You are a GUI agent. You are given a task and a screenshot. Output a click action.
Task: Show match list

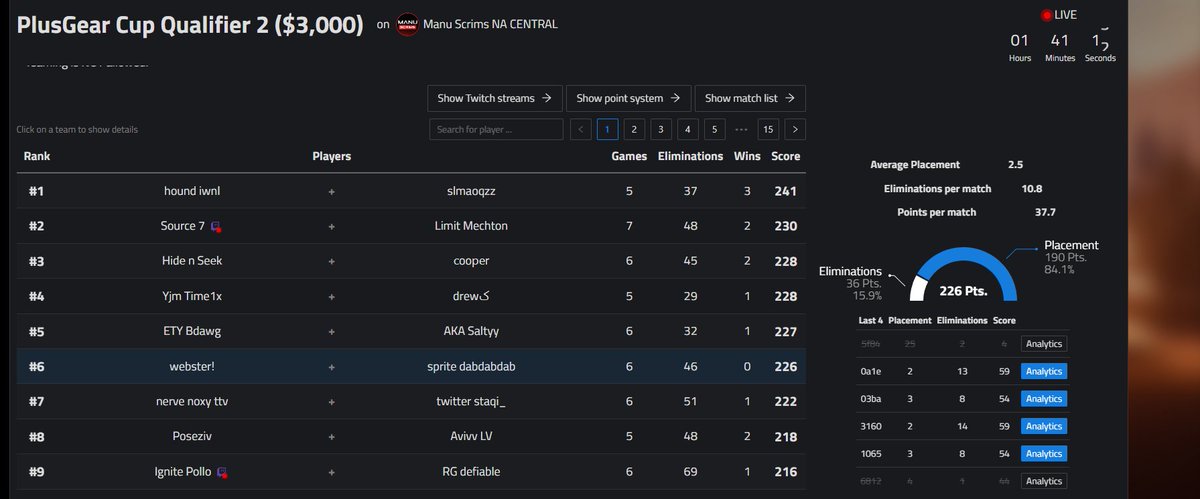750,98
